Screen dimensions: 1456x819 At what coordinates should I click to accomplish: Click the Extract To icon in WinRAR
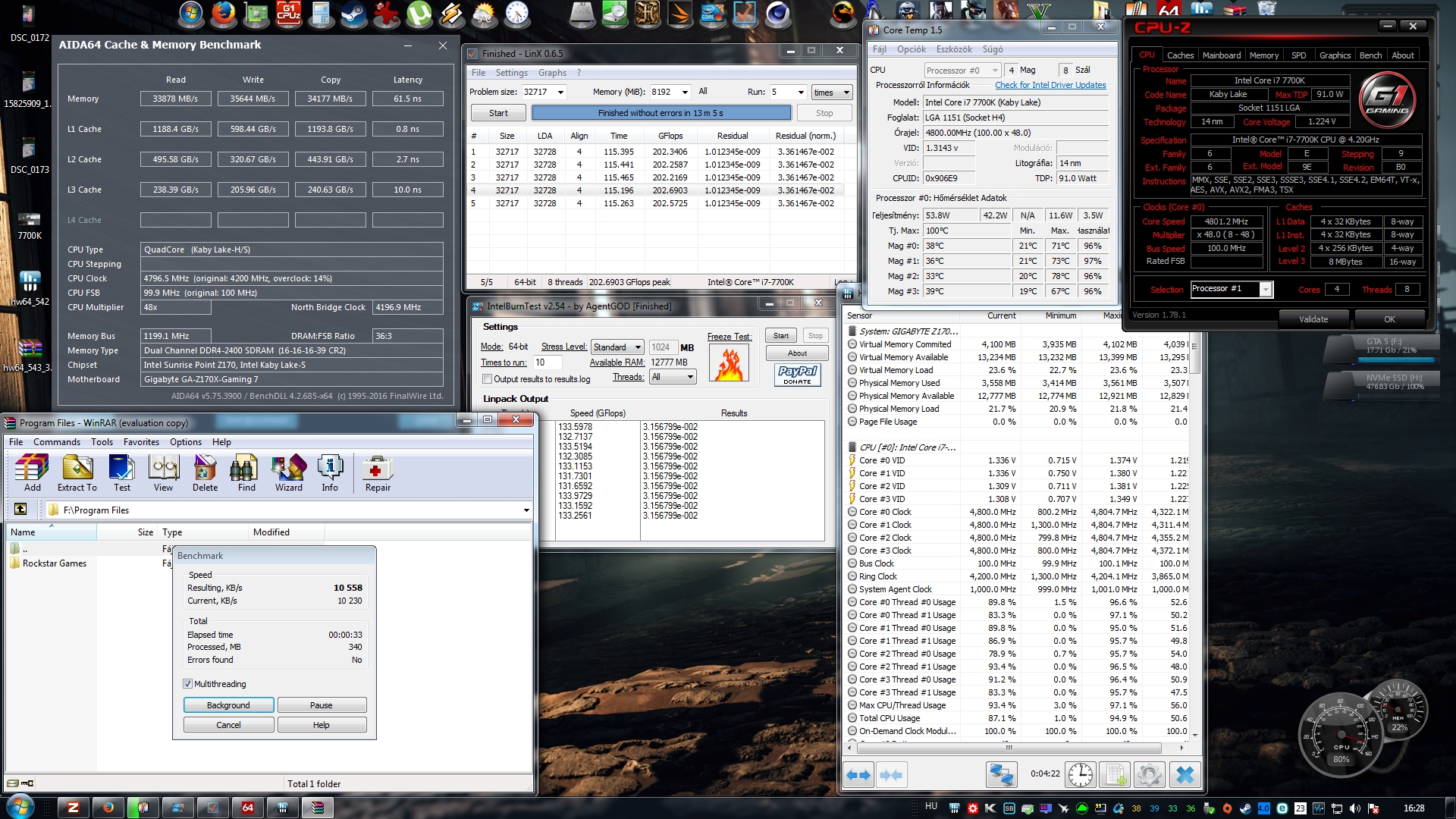click(77, 472)
